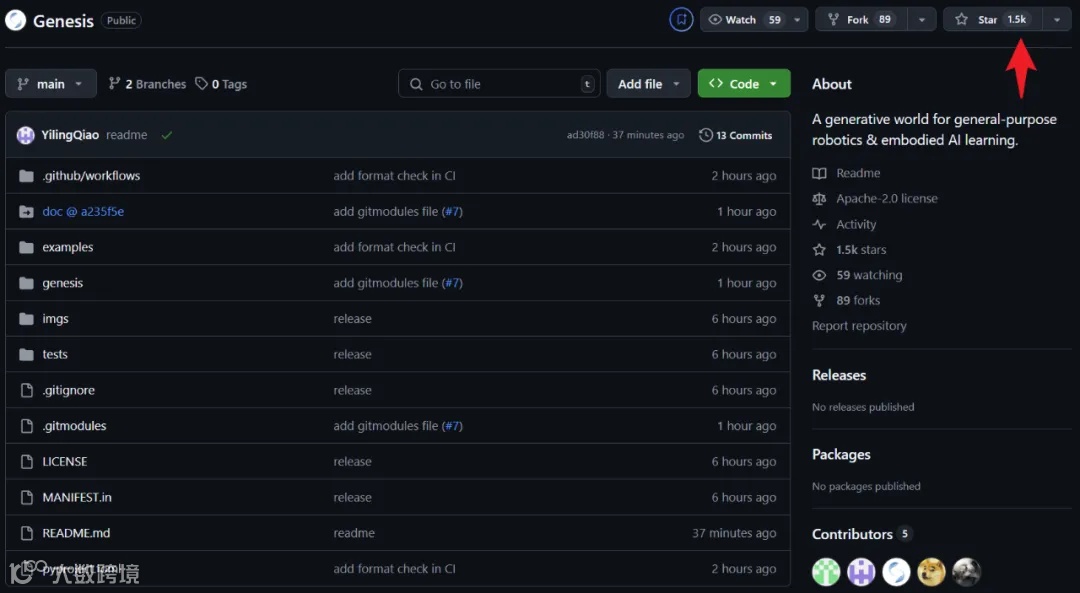Open the Packages section heading

tap(841, 455)
